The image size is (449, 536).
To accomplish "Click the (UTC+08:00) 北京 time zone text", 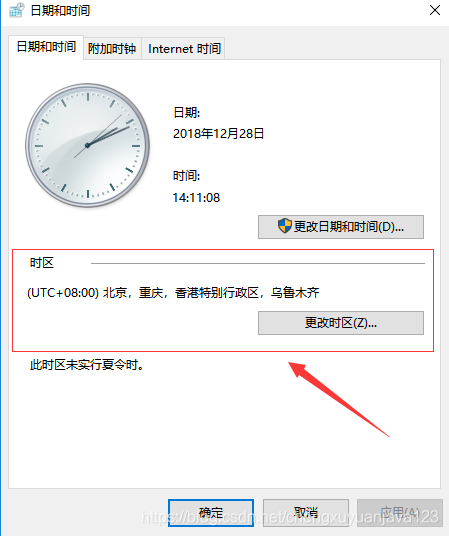I will click(x=173, y=293).
